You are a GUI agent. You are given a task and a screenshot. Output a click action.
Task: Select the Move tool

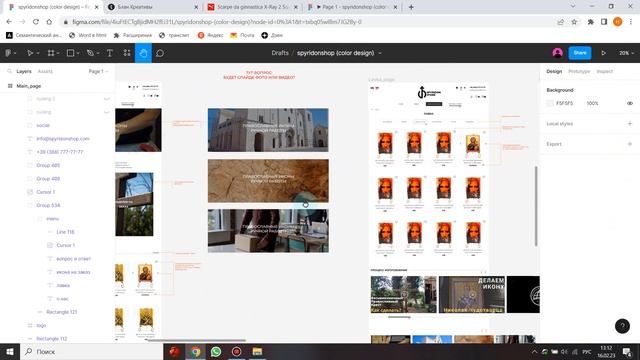[29, 53]
